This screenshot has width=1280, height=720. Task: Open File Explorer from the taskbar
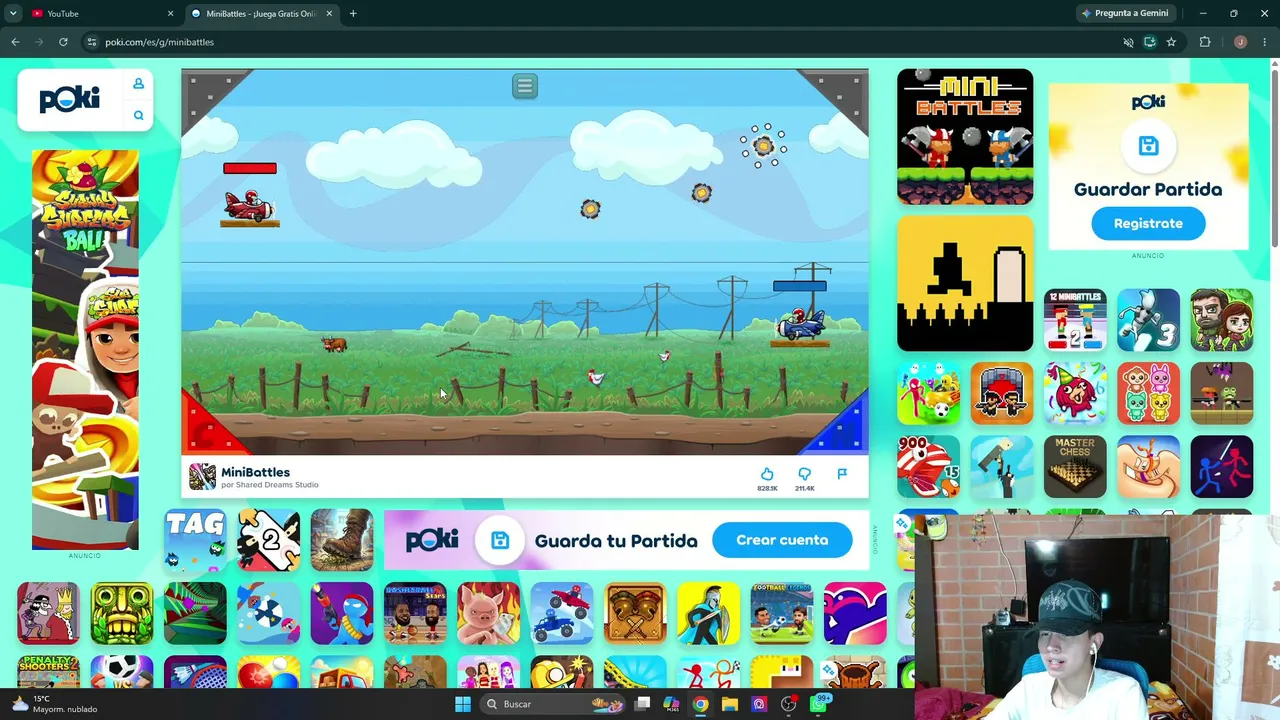click(x=730, y=704)
